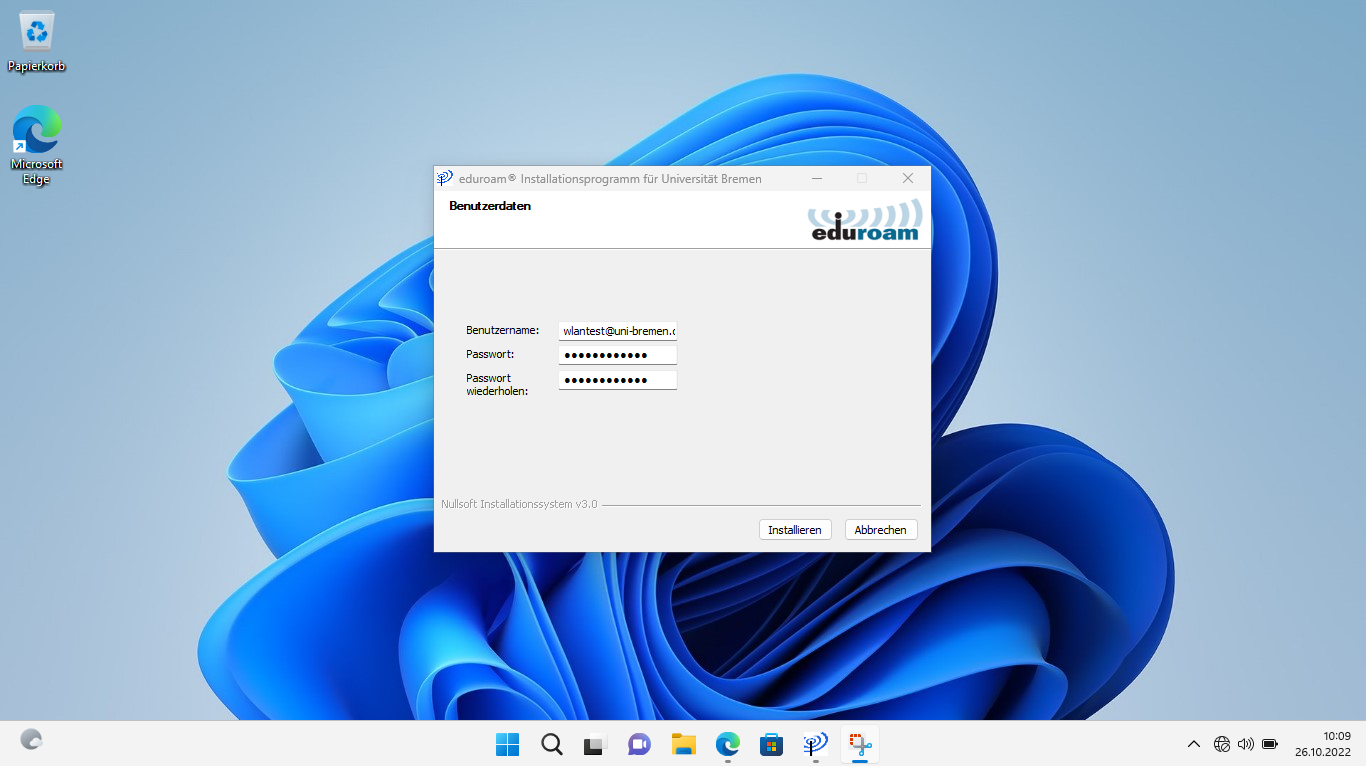Open Microsoft Store from the taskbar
1366x766 pixels.
[771, 744]
